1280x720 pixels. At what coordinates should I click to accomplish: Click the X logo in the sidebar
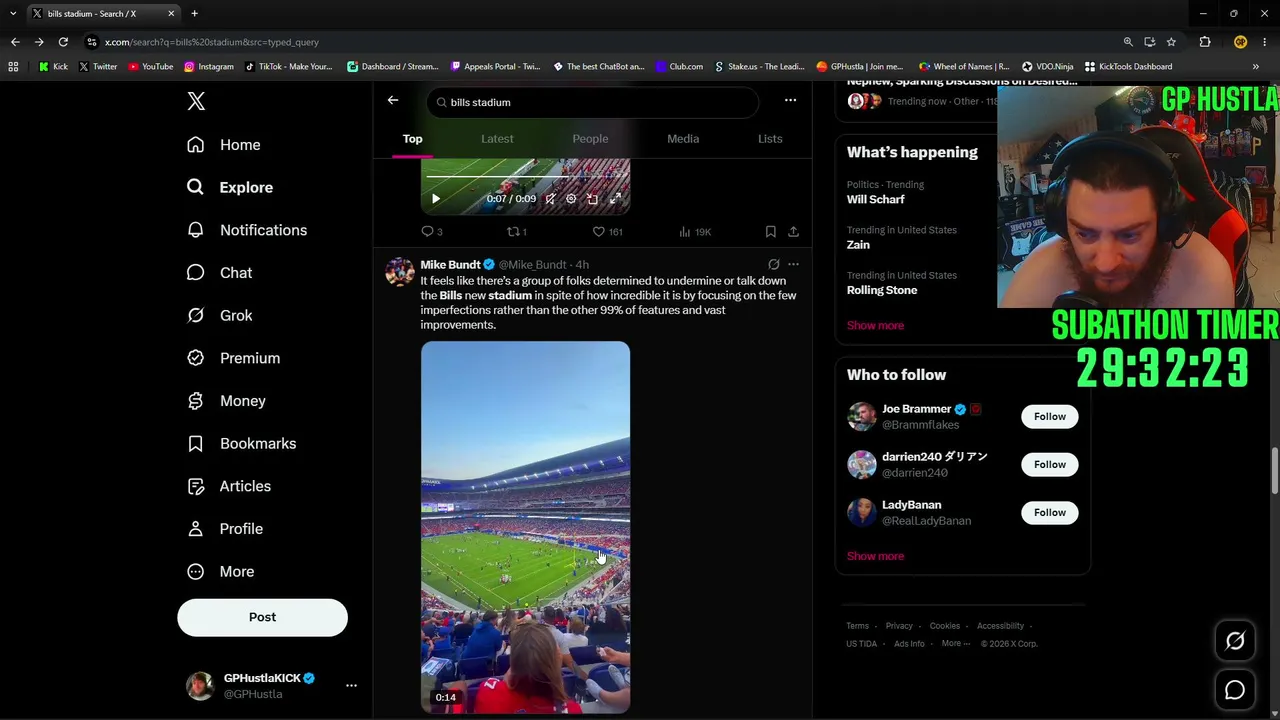click(196, 101)
